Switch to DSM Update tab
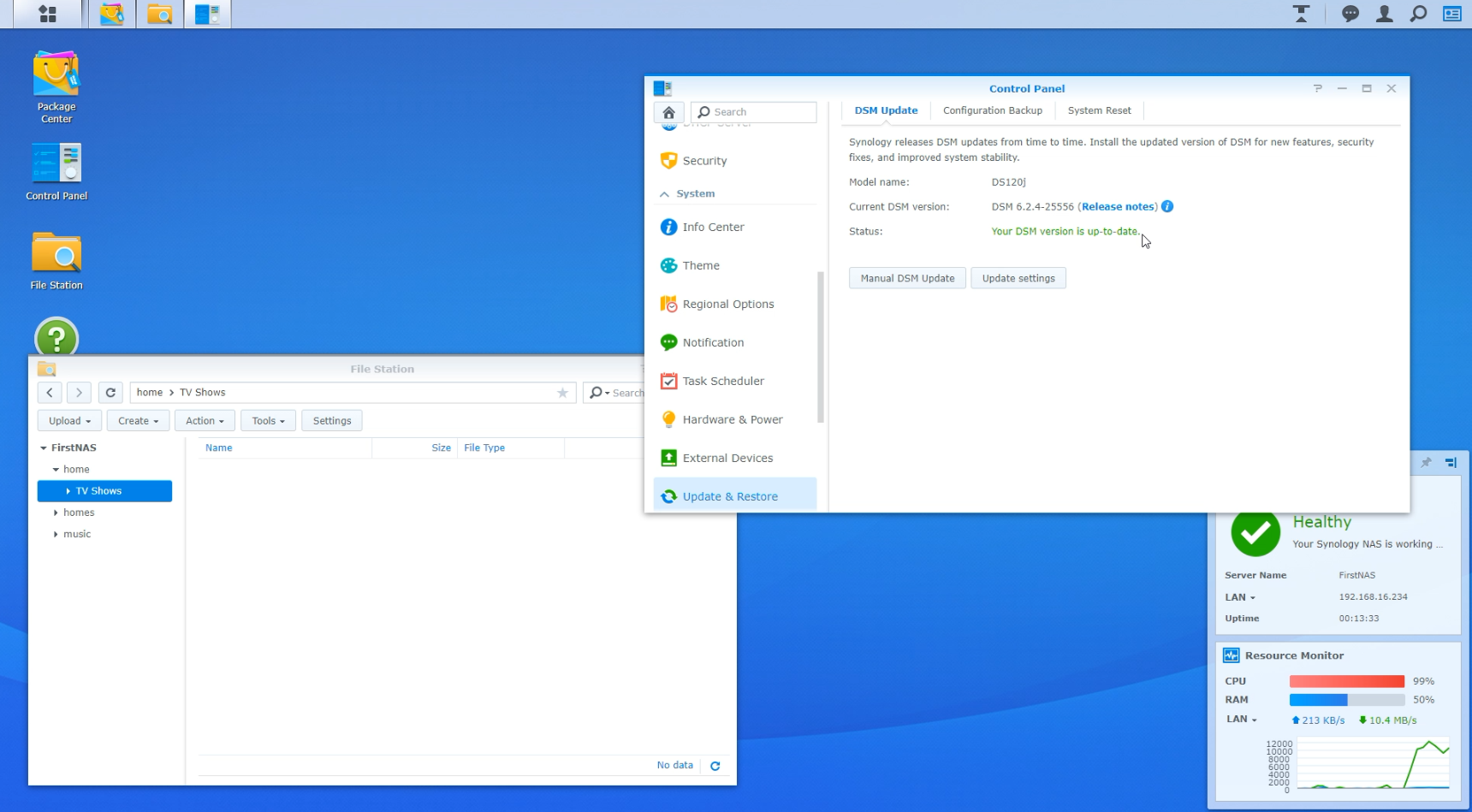The height and width of the screenshot is (812, 1472). pos(886,110)
